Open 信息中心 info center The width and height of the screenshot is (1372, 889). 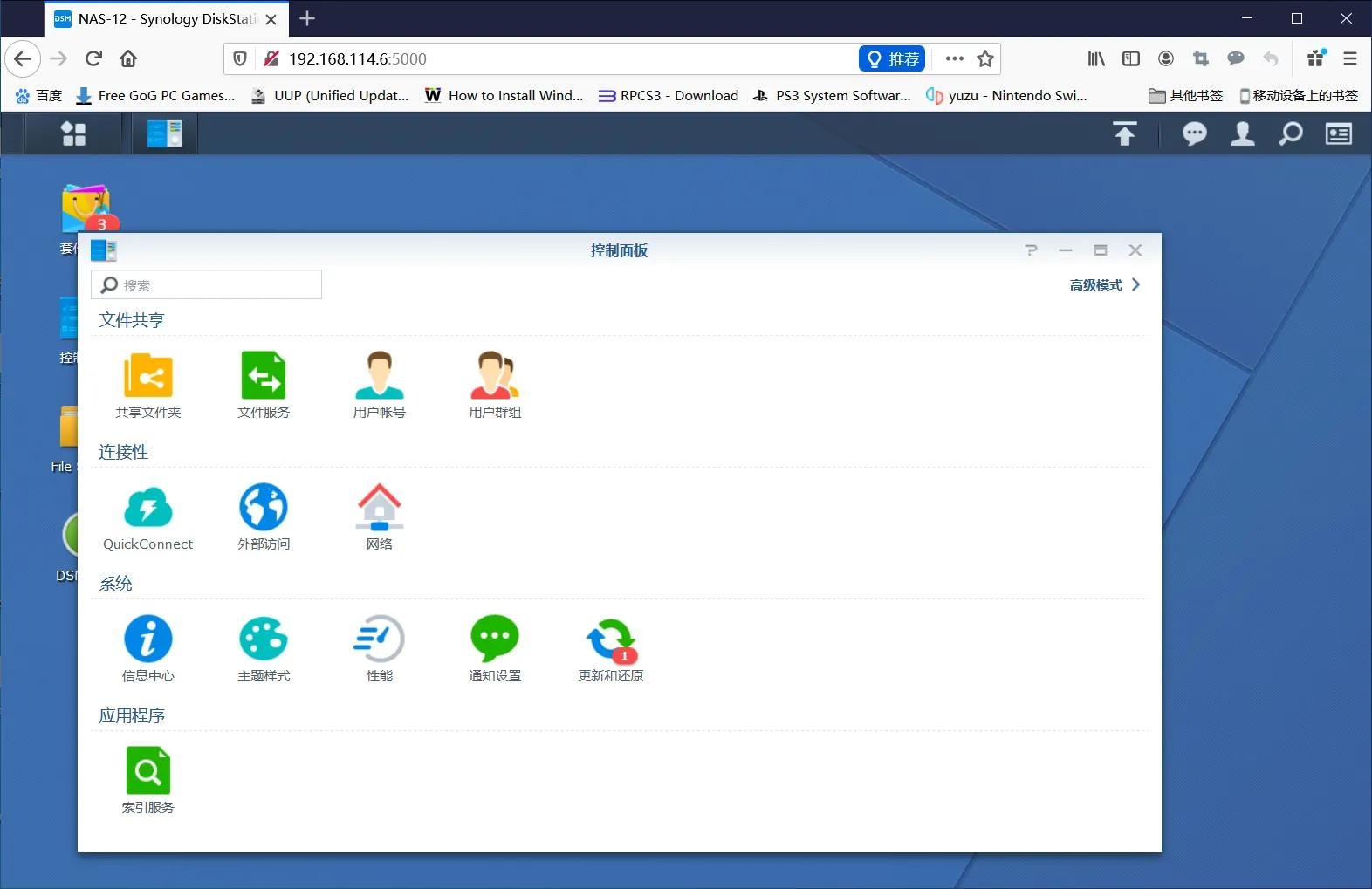pos(148,639)
